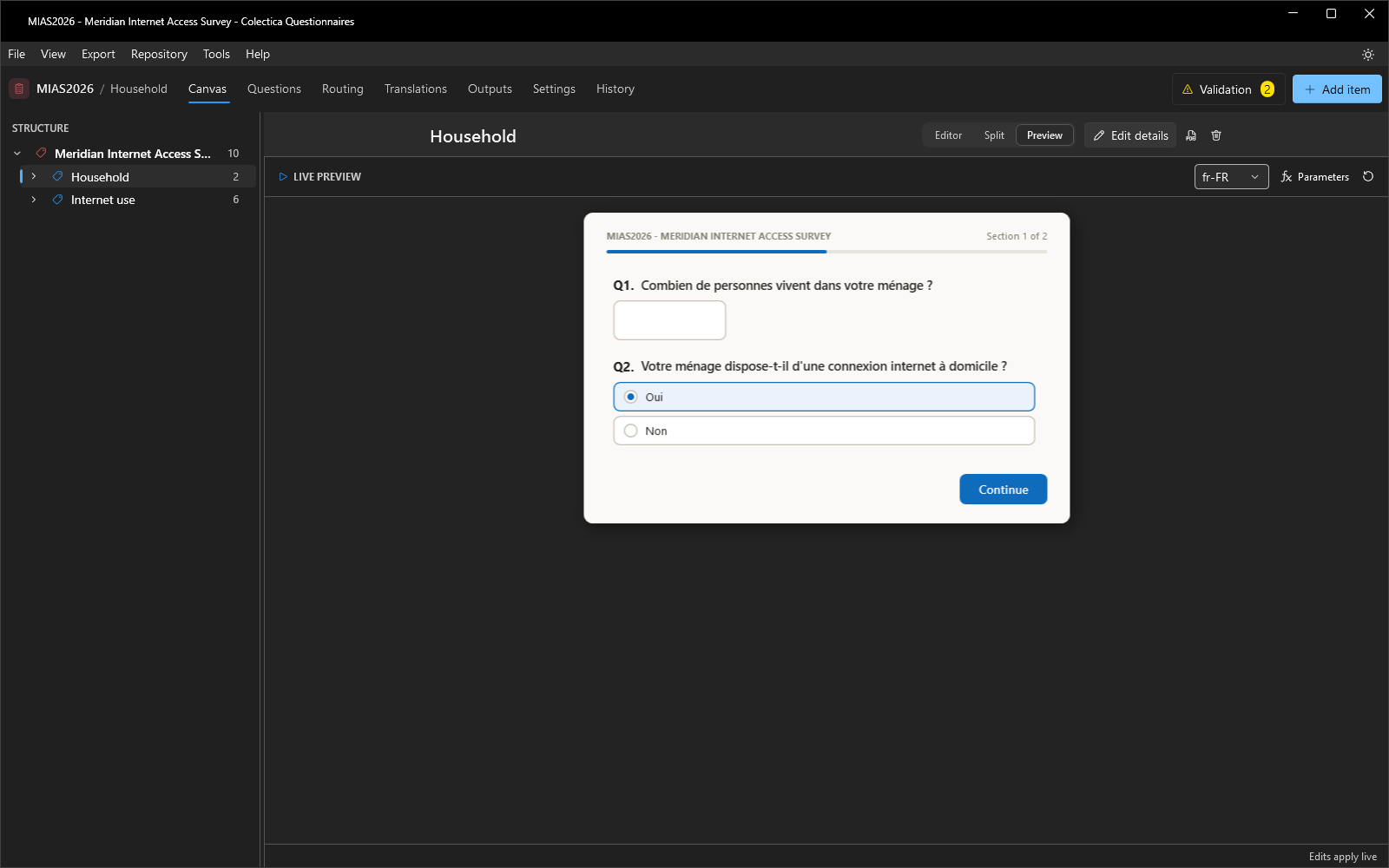Open the History tab

[616, 89]
